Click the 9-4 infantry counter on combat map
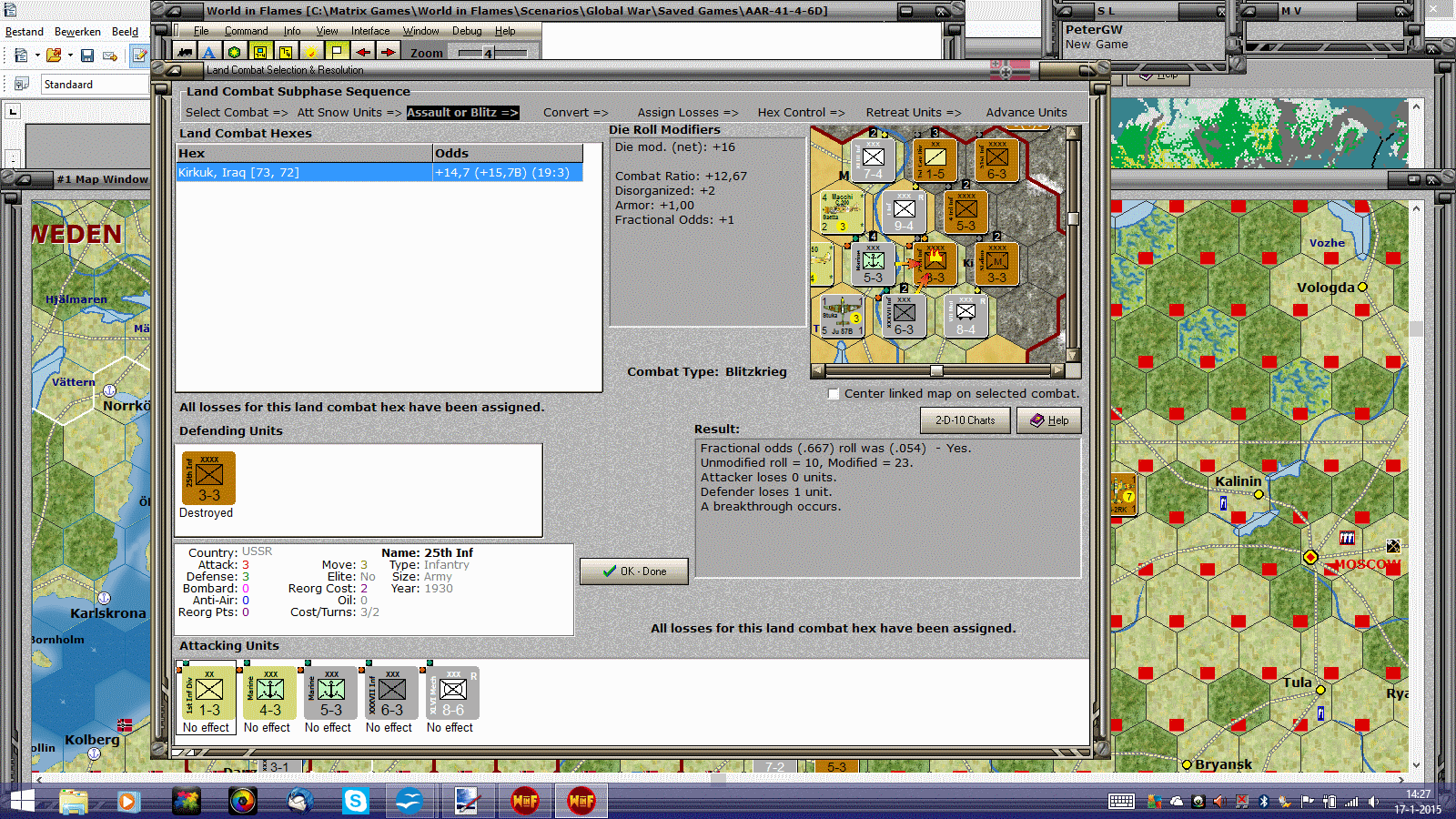The width and height of the screenshot is (1456, 819). pyautogui.click(x=904, y=212)
